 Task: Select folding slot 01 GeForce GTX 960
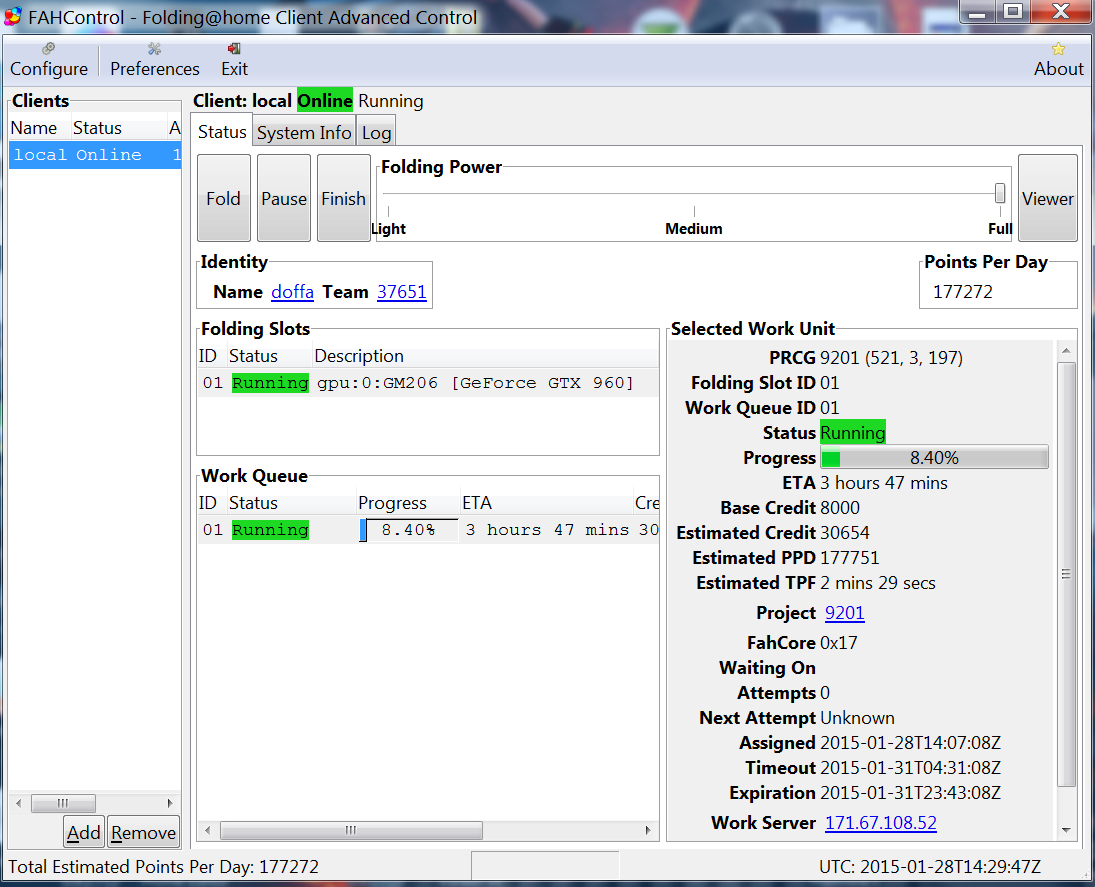427,383
